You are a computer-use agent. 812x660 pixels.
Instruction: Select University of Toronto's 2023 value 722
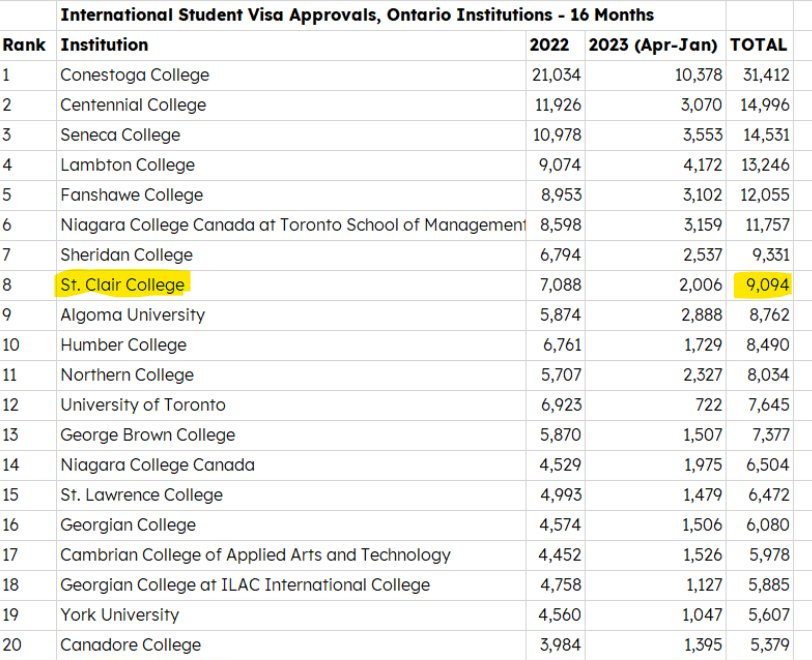coord(655,406)
